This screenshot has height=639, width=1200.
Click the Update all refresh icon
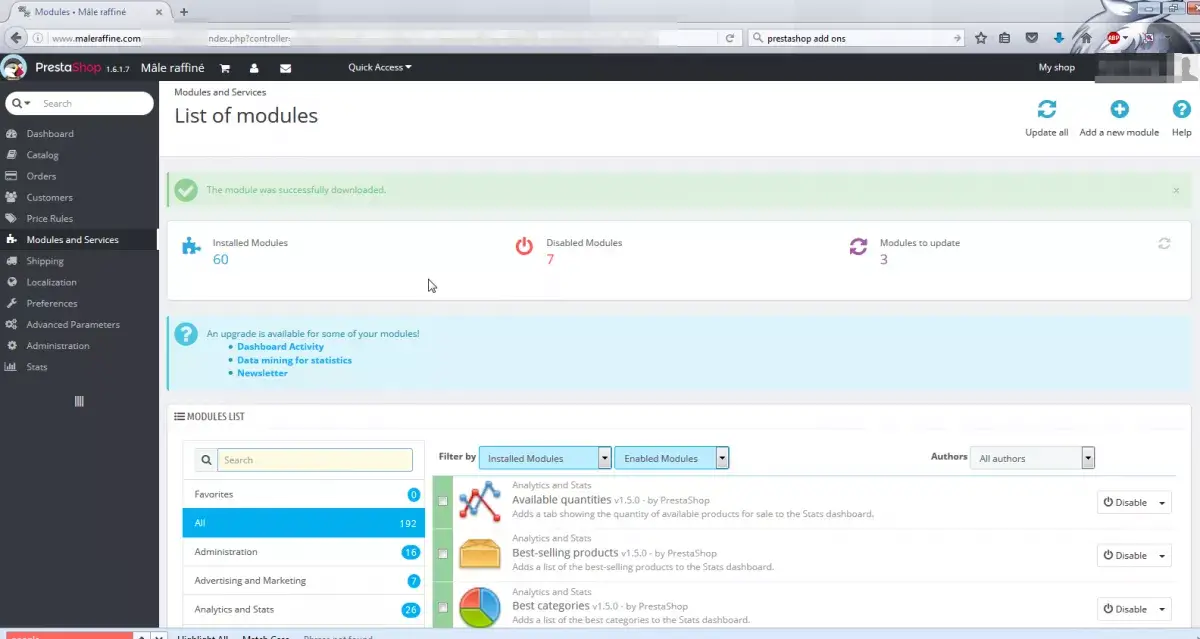1047,109
